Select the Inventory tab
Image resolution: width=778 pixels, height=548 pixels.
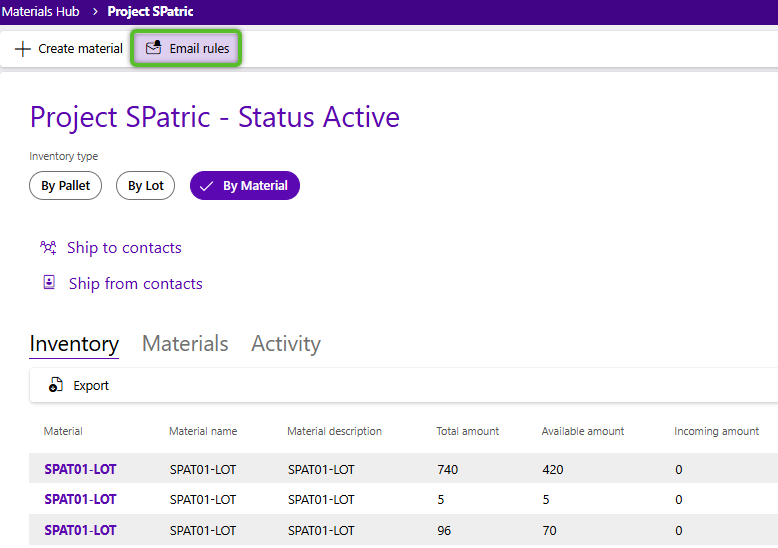[74, 344]
